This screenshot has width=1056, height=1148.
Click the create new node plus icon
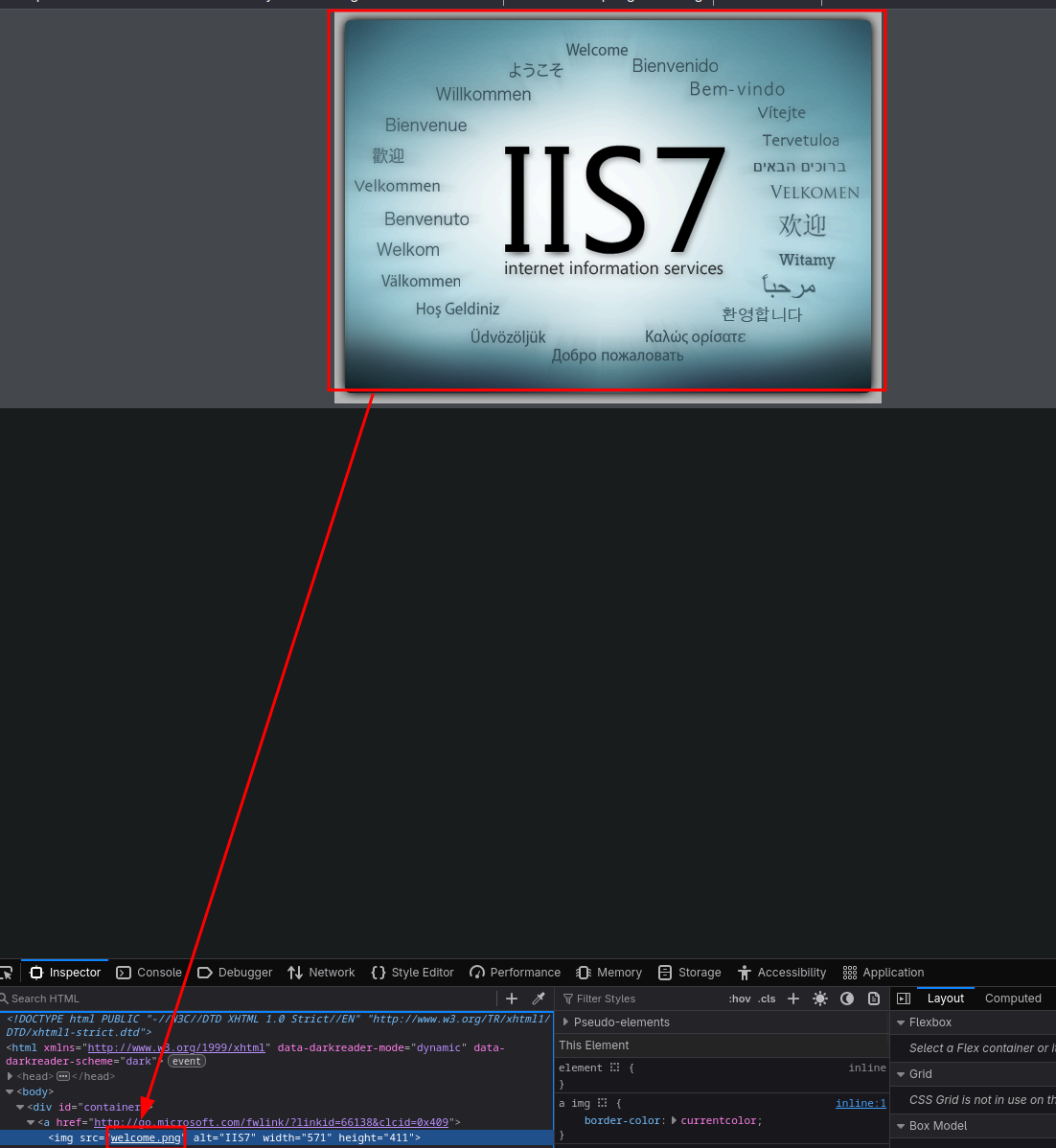[512, 999]
